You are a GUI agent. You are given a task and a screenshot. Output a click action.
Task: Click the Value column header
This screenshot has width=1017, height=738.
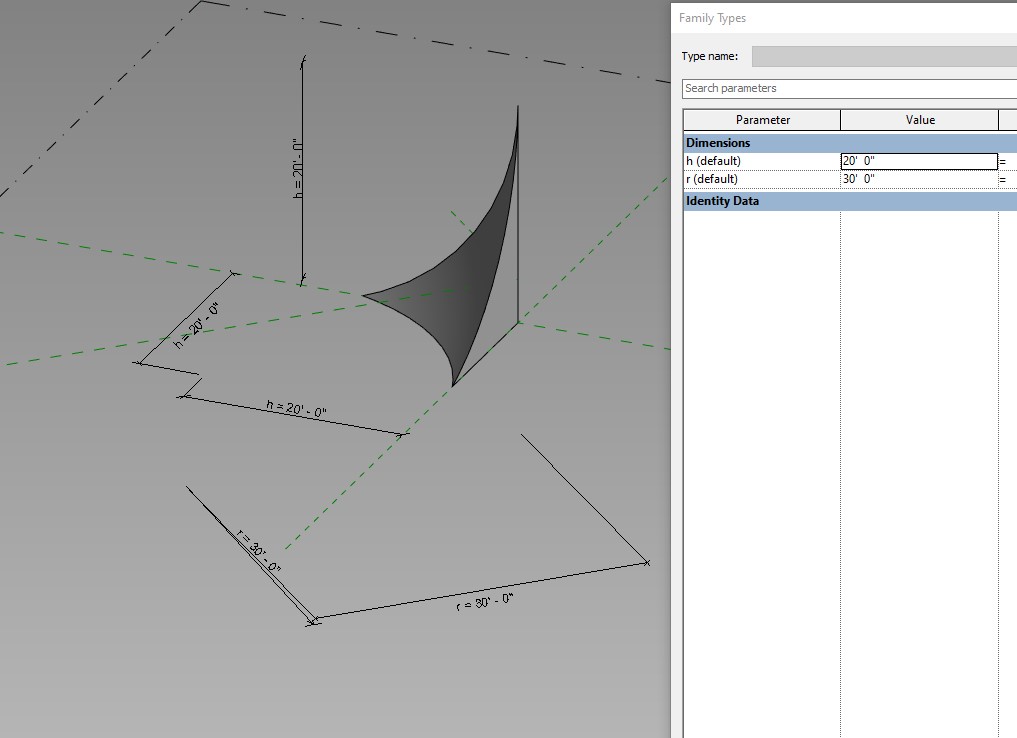click(919, 119)
